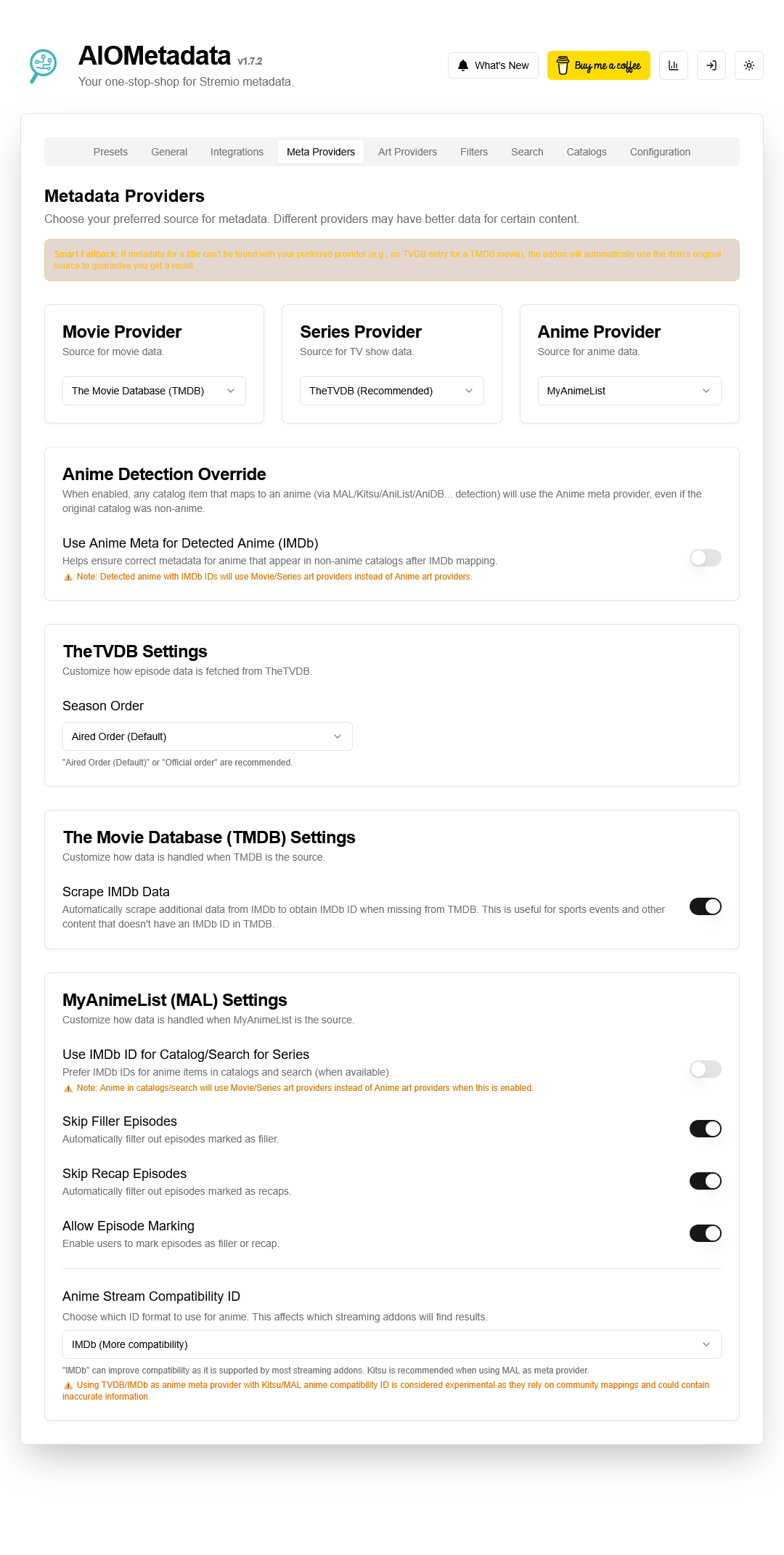Open the Movie Provider dropdown
This screenshot has height=1555, width=784.
[x=153, y=391]
